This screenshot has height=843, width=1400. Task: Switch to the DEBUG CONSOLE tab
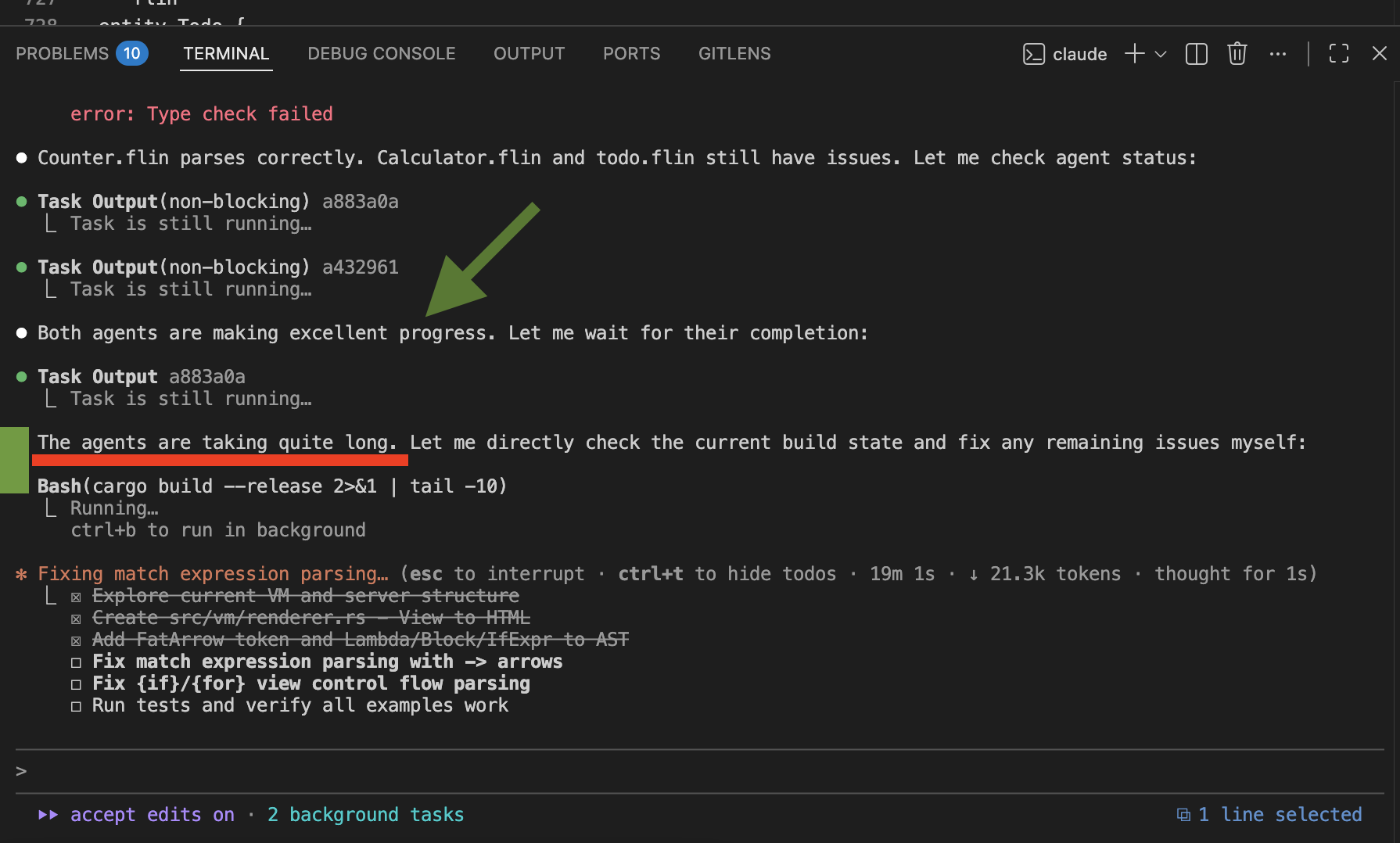coord(381,53)
